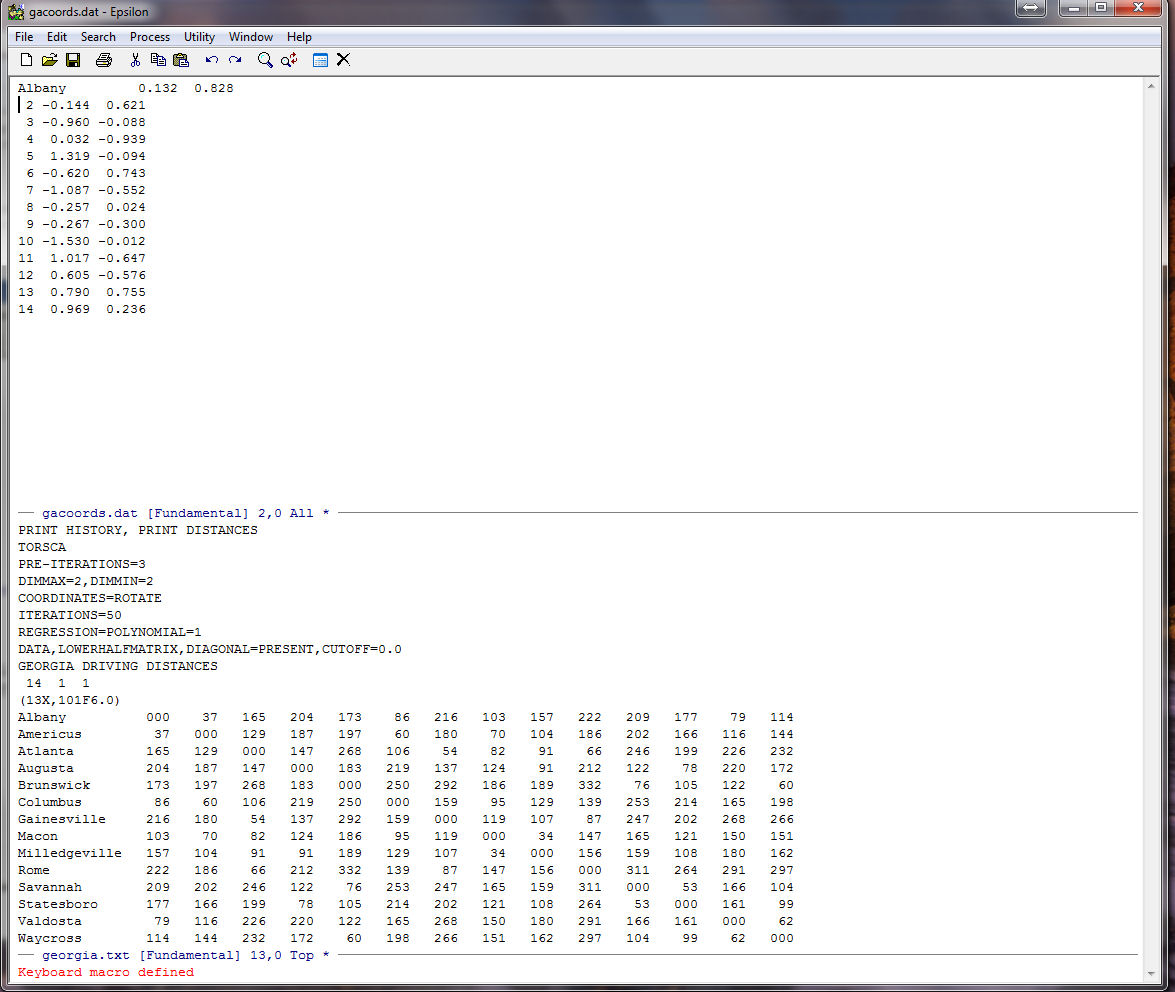The width and height of the screenshot is (1175, 992).
Task: Click the Copy icon in the toolbar
Action: [x=158, y=60]
